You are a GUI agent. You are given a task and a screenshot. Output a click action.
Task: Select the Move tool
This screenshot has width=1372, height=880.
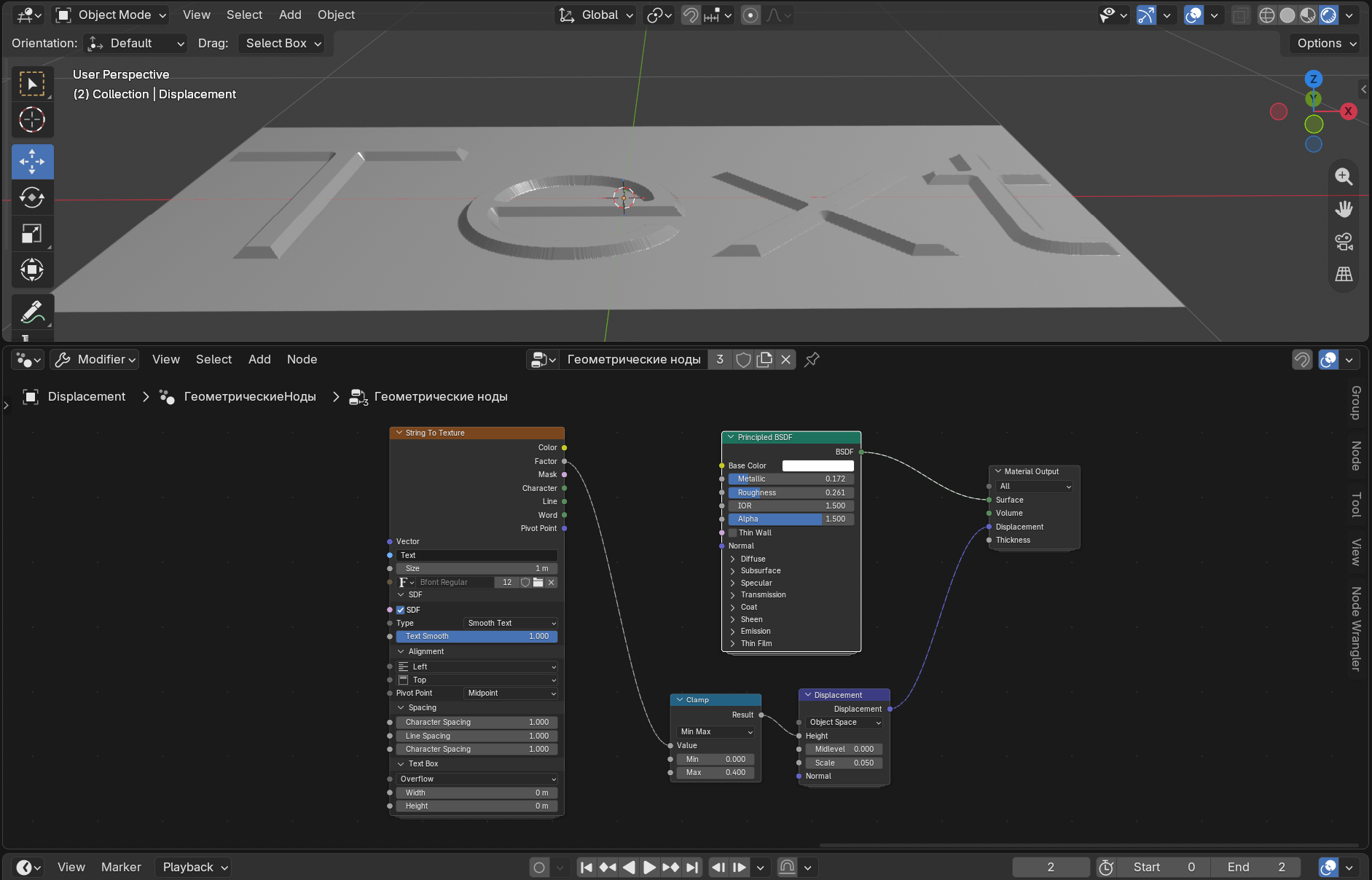[x=32, y=162]
